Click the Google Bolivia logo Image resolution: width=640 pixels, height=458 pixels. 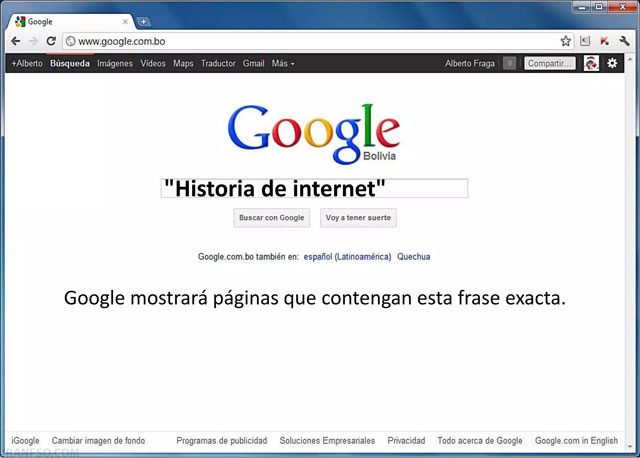[314, 133]
